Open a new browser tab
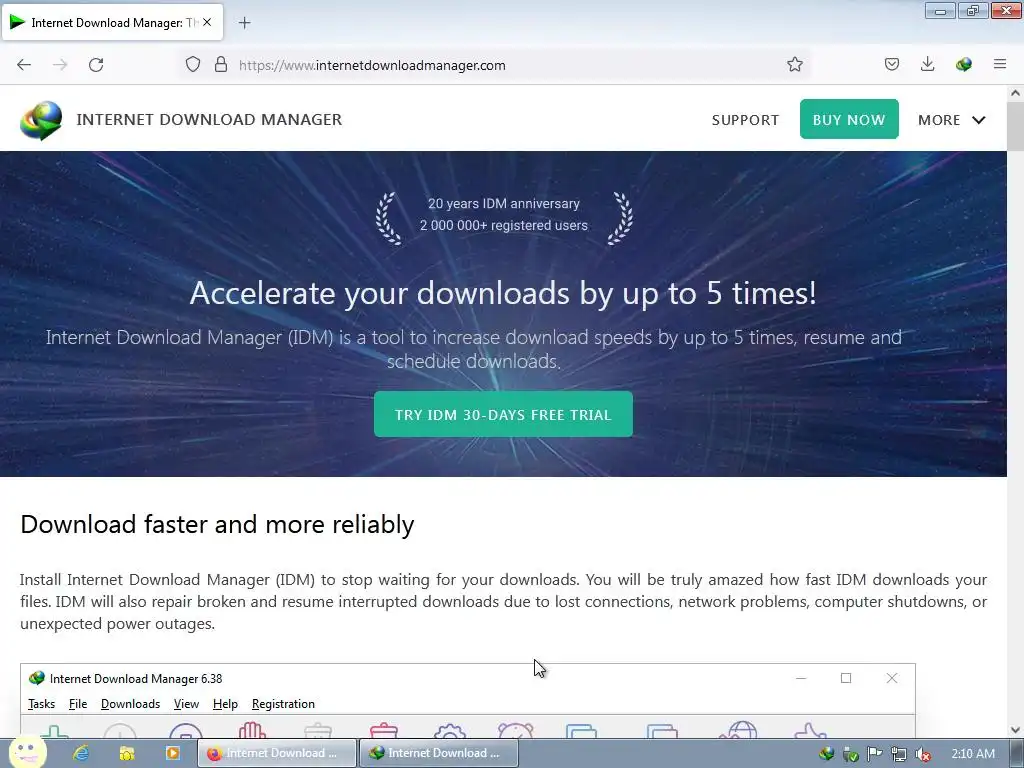Screen dimensions: 1024x768 point(244,23)
